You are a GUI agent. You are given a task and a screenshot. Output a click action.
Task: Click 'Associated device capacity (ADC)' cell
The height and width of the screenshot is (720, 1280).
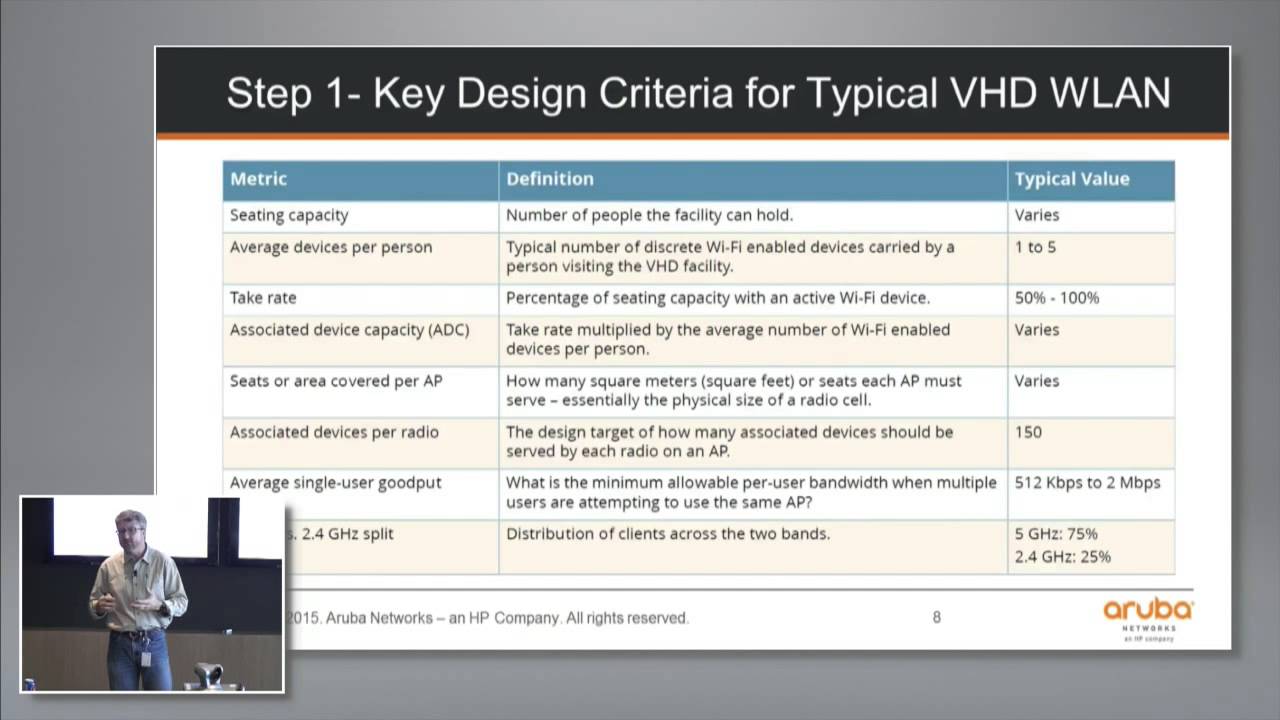360,341
